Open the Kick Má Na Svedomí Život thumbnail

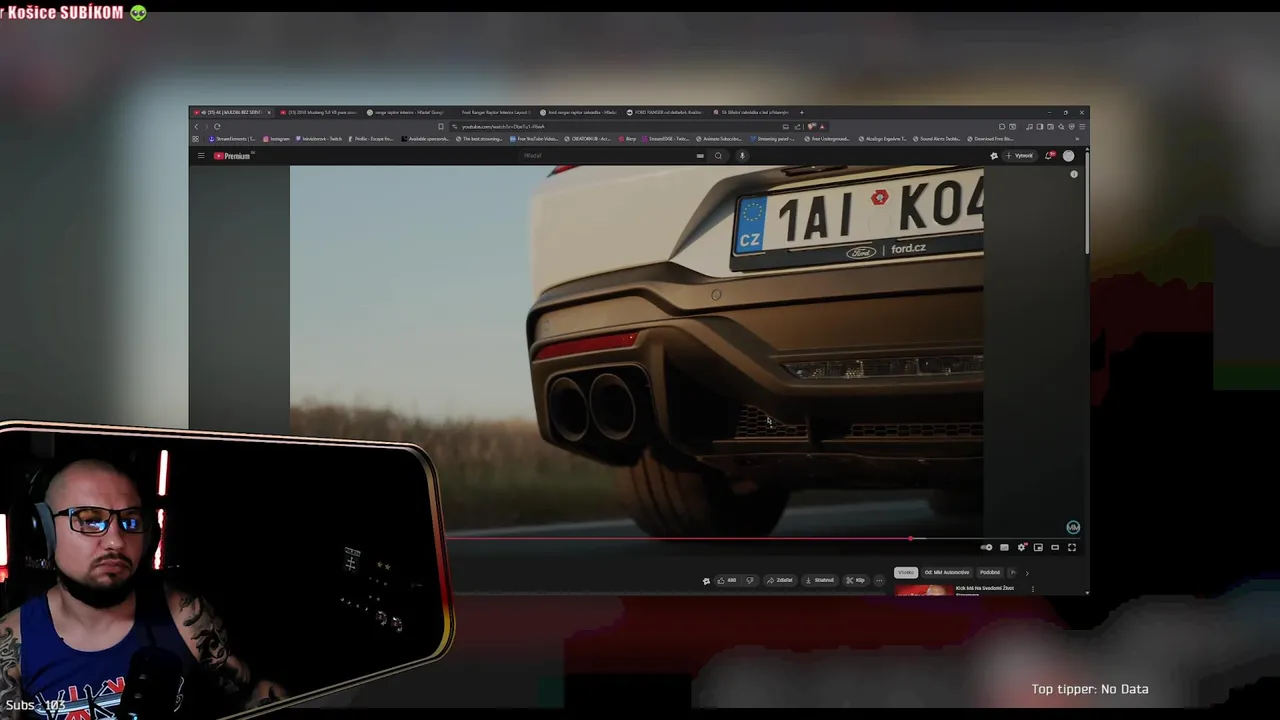coord(923,590)
